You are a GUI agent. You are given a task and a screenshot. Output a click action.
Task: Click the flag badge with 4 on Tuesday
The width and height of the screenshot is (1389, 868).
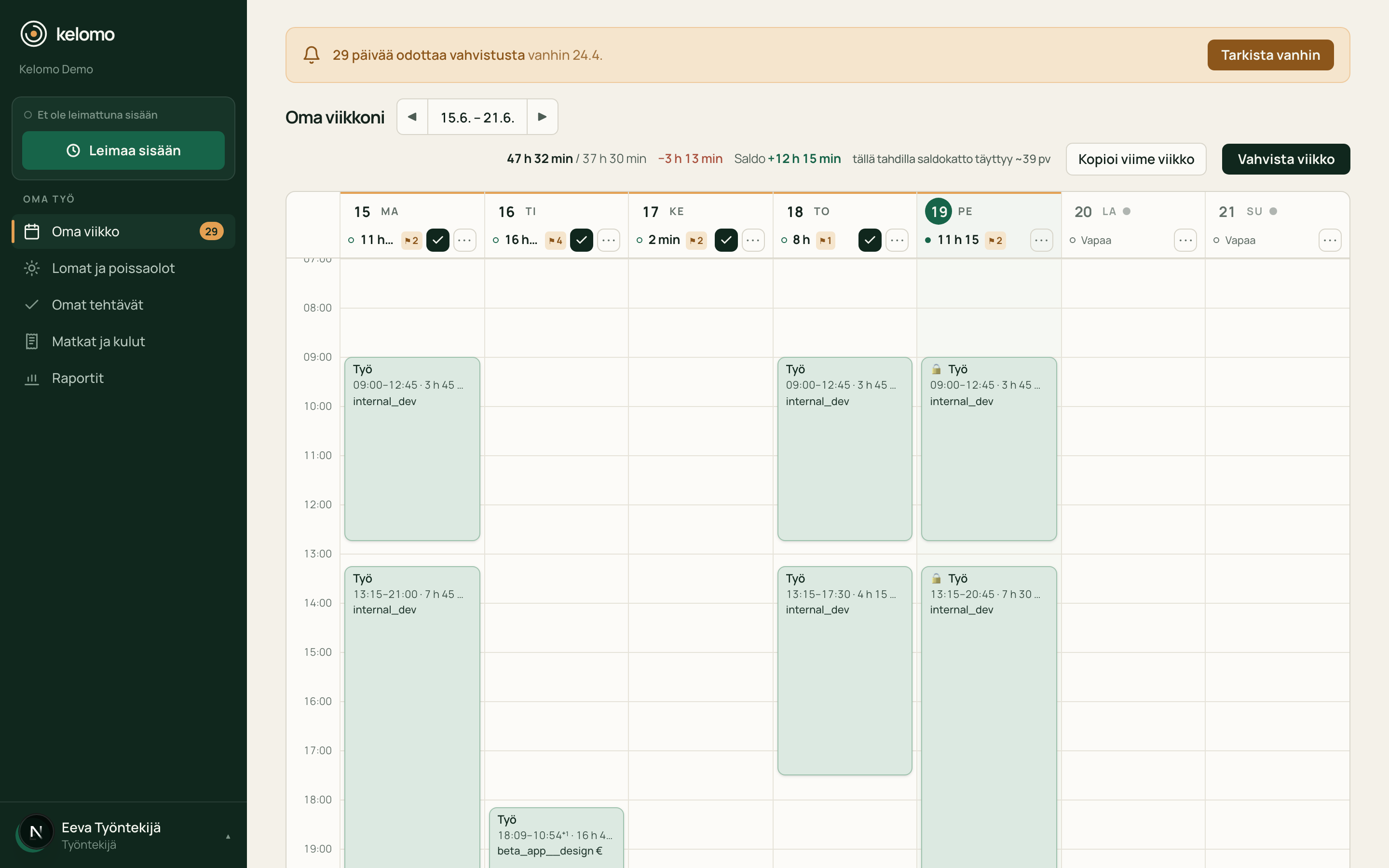click(x=556, y=241)
